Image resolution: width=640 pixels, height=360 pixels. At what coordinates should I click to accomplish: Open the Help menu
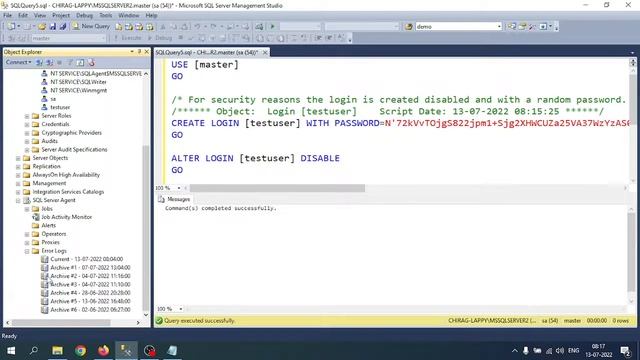click(151, 16)
